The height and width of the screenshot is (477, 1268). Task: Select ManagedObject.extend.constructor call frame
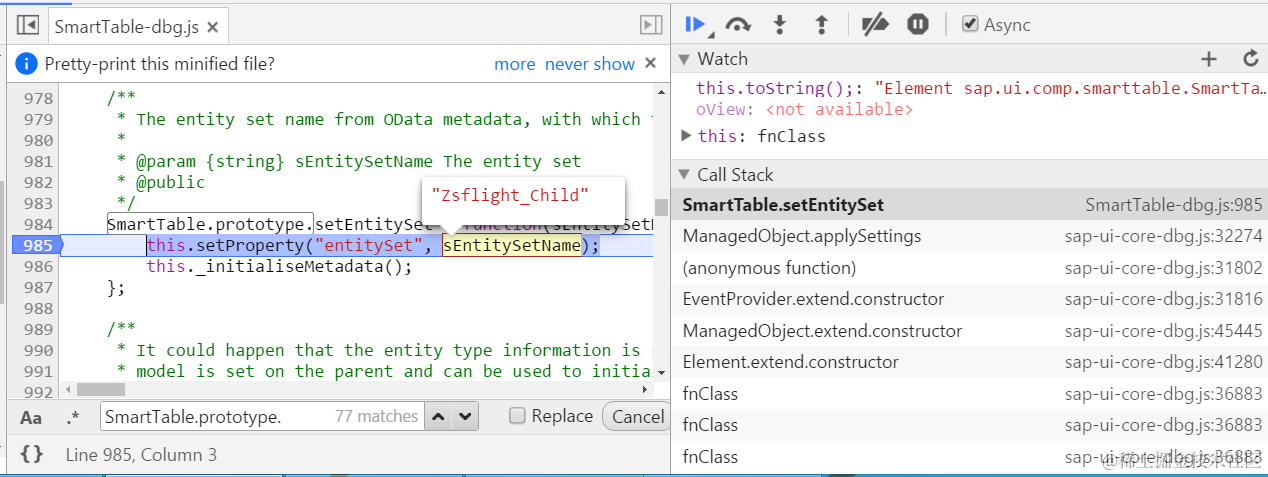[970, 331]
